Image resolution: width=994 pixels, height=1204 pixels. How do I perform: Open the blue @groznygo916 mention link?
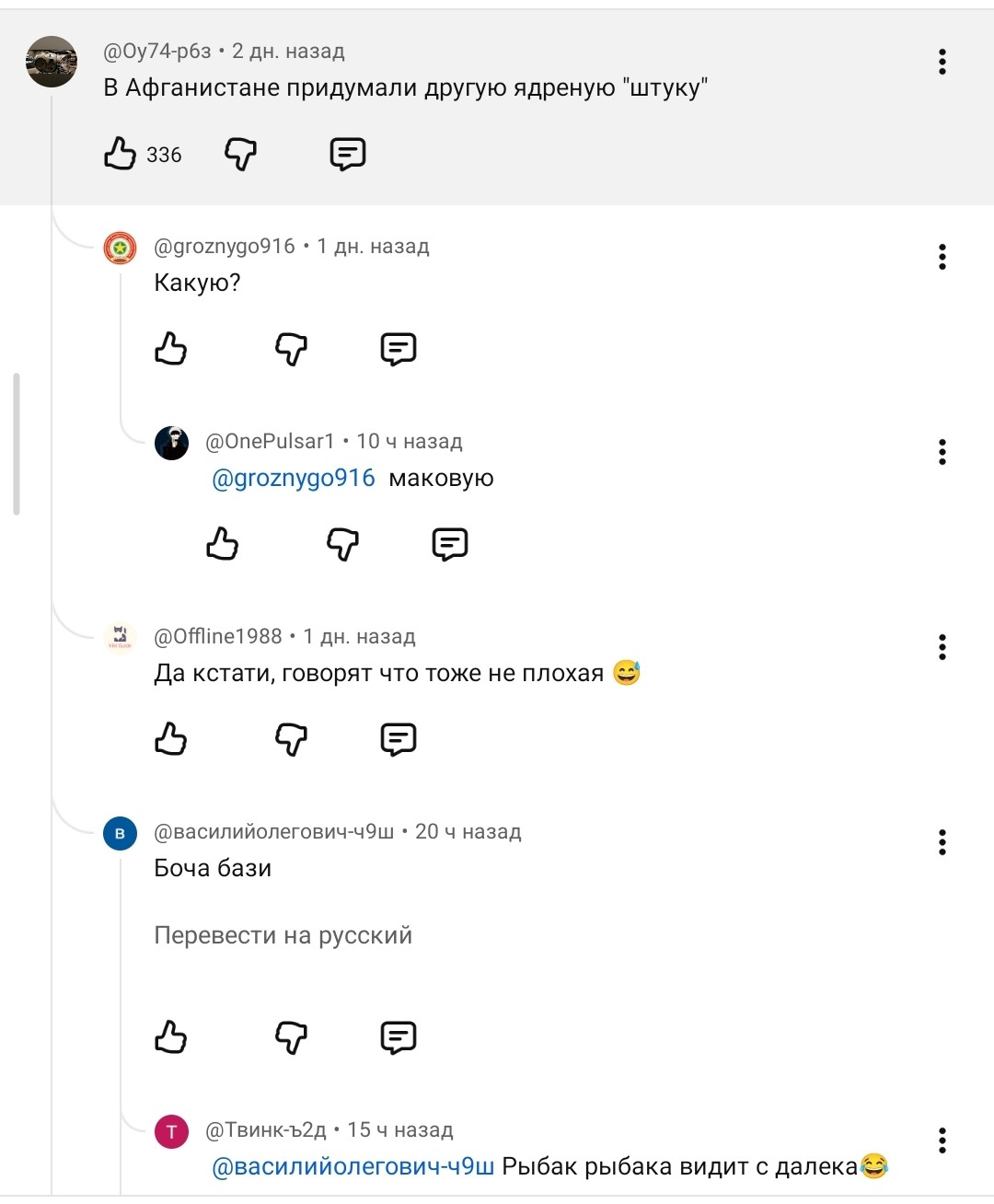click(x=294, y=479)
